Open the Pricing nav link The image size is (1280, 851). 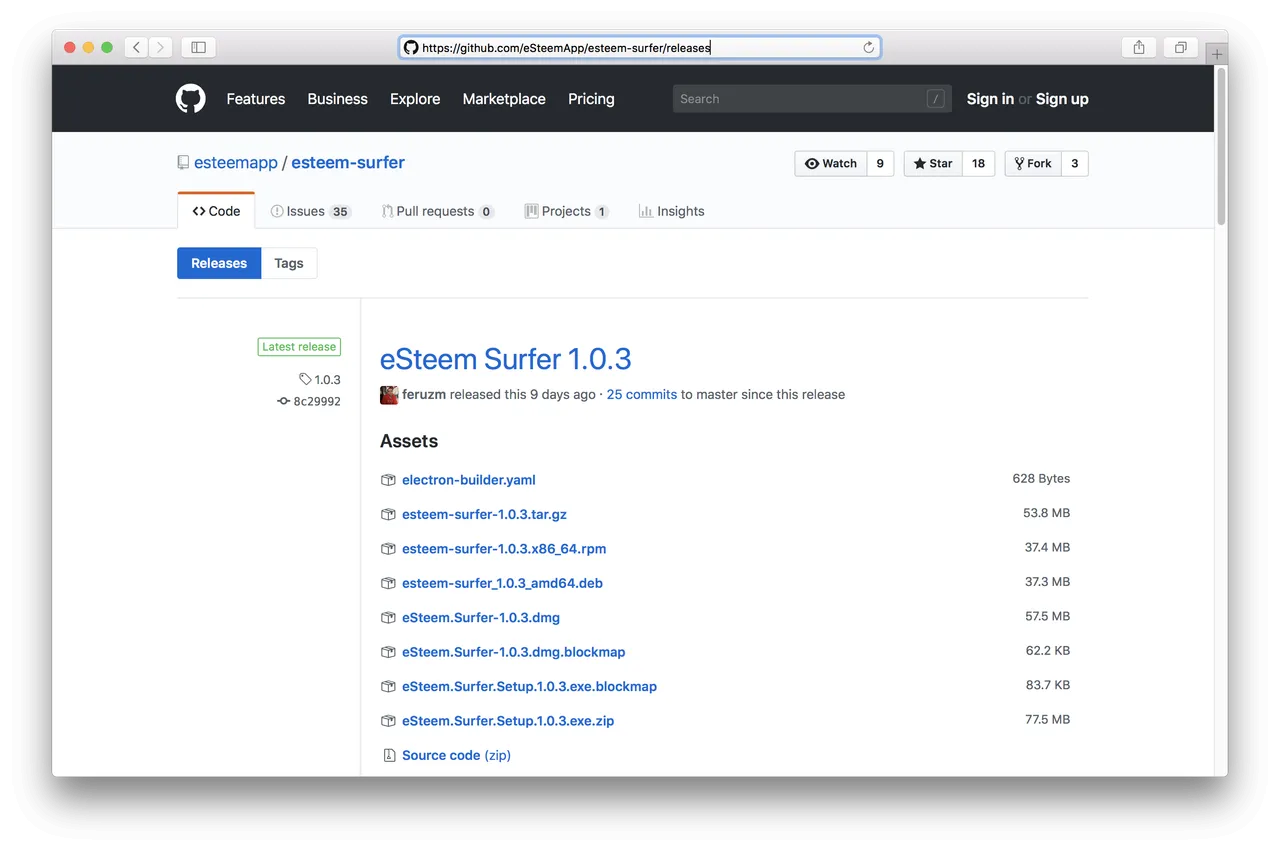pyautogui.click(x=591, y=99)
